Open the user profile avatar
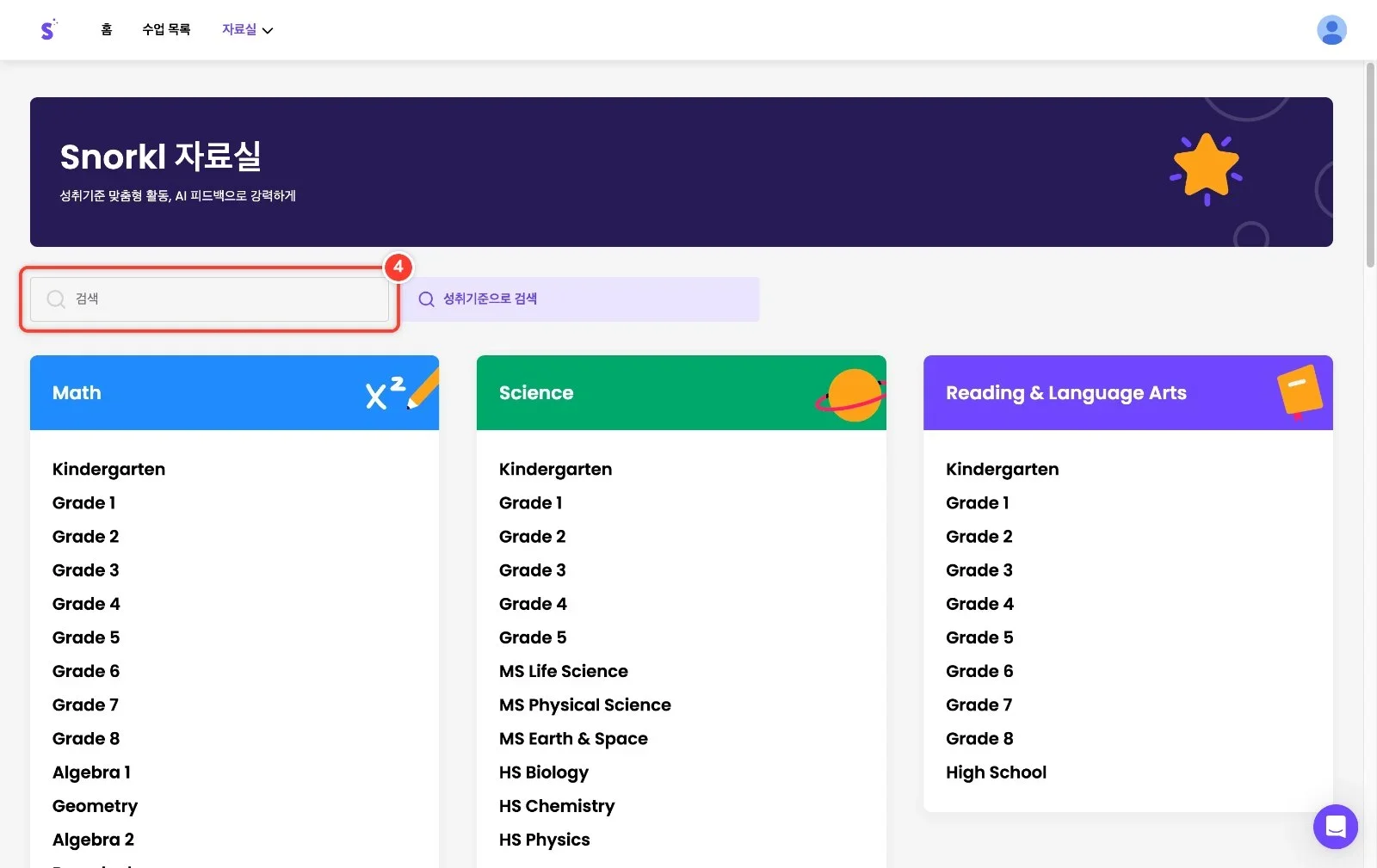The height and width of the screenshot is (868, 1377). [x=1331, y=30]
